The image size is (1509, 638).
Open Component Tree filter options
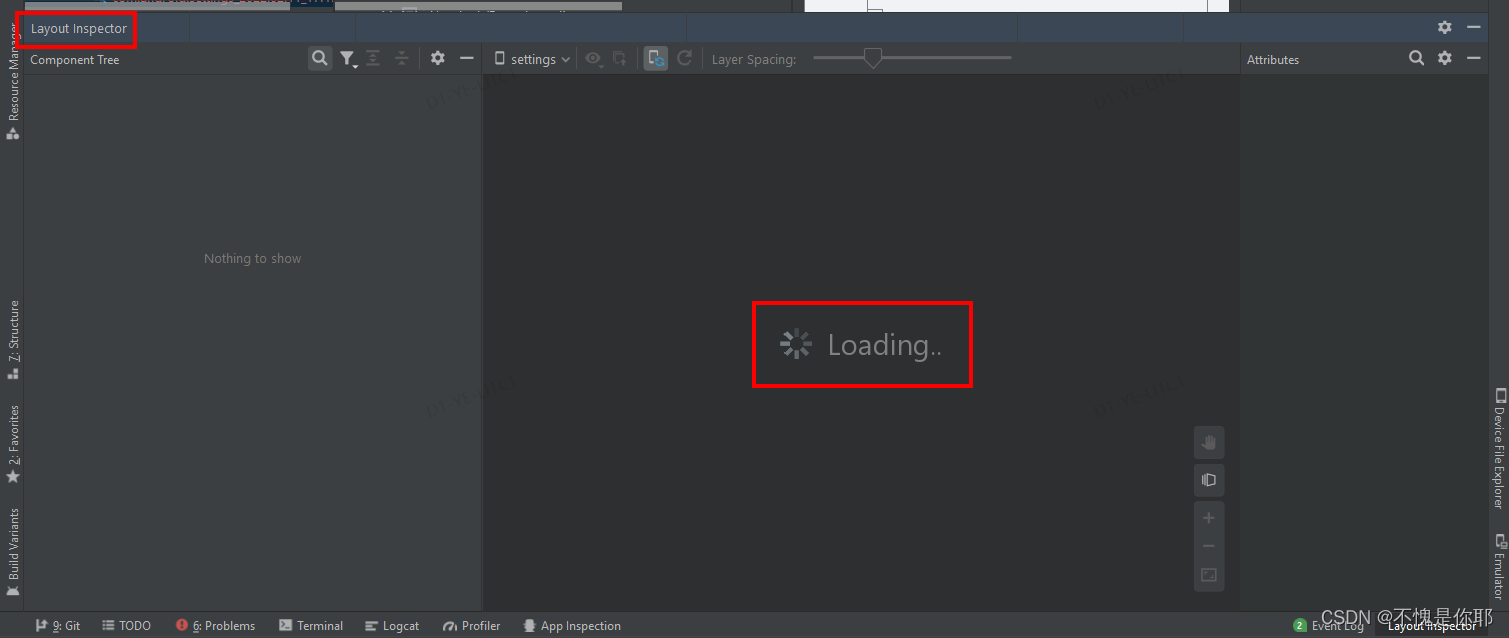click(x=347, y=59)
